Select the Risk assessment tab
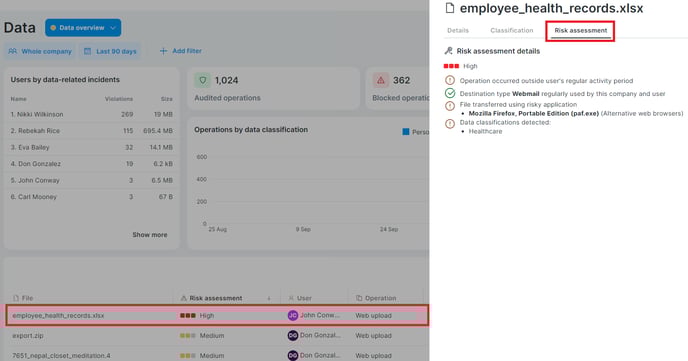 point(580,31)
